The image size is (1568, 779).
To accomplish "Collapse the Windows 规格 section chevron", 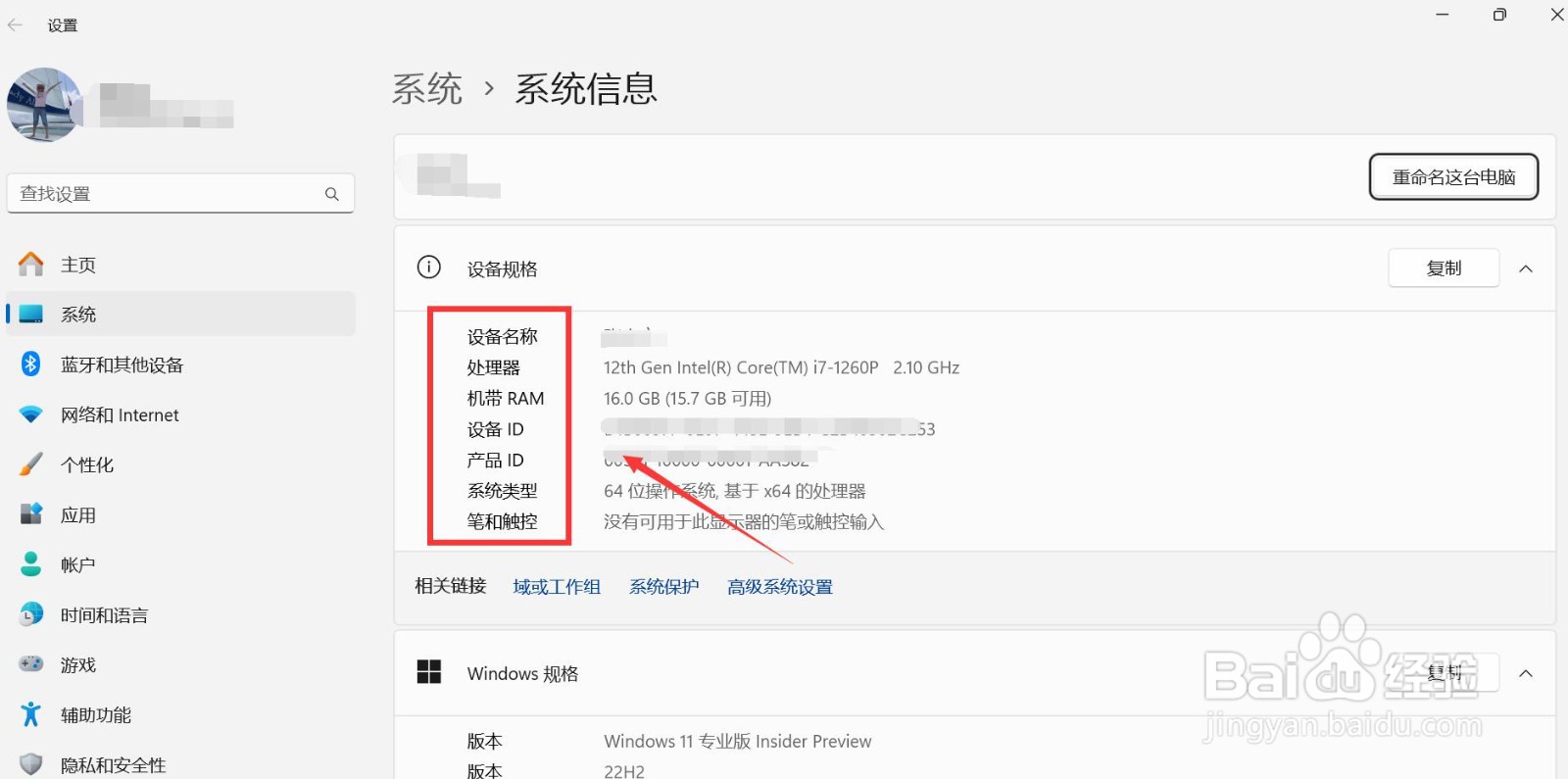I will pos(1526,673).
